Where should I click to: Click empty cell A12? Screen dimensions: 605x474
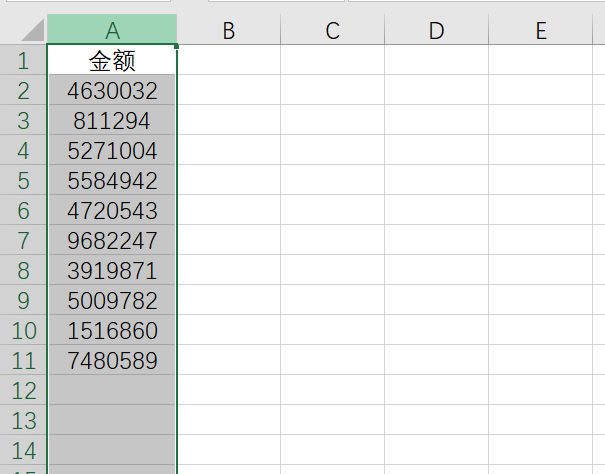point(112,390)
